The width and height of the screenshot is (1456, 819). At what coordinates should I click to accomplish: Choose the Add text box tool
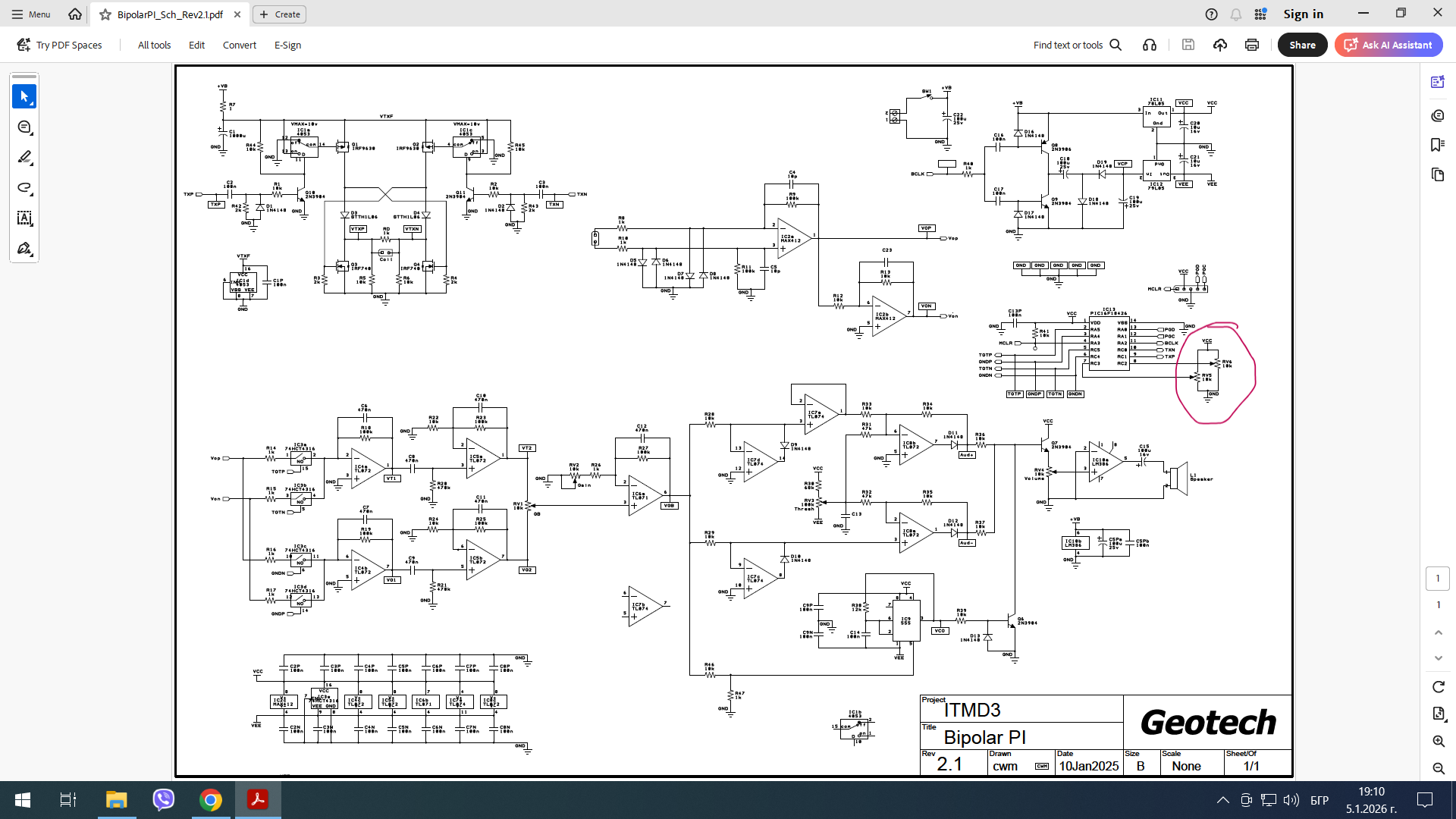point(24,218)
